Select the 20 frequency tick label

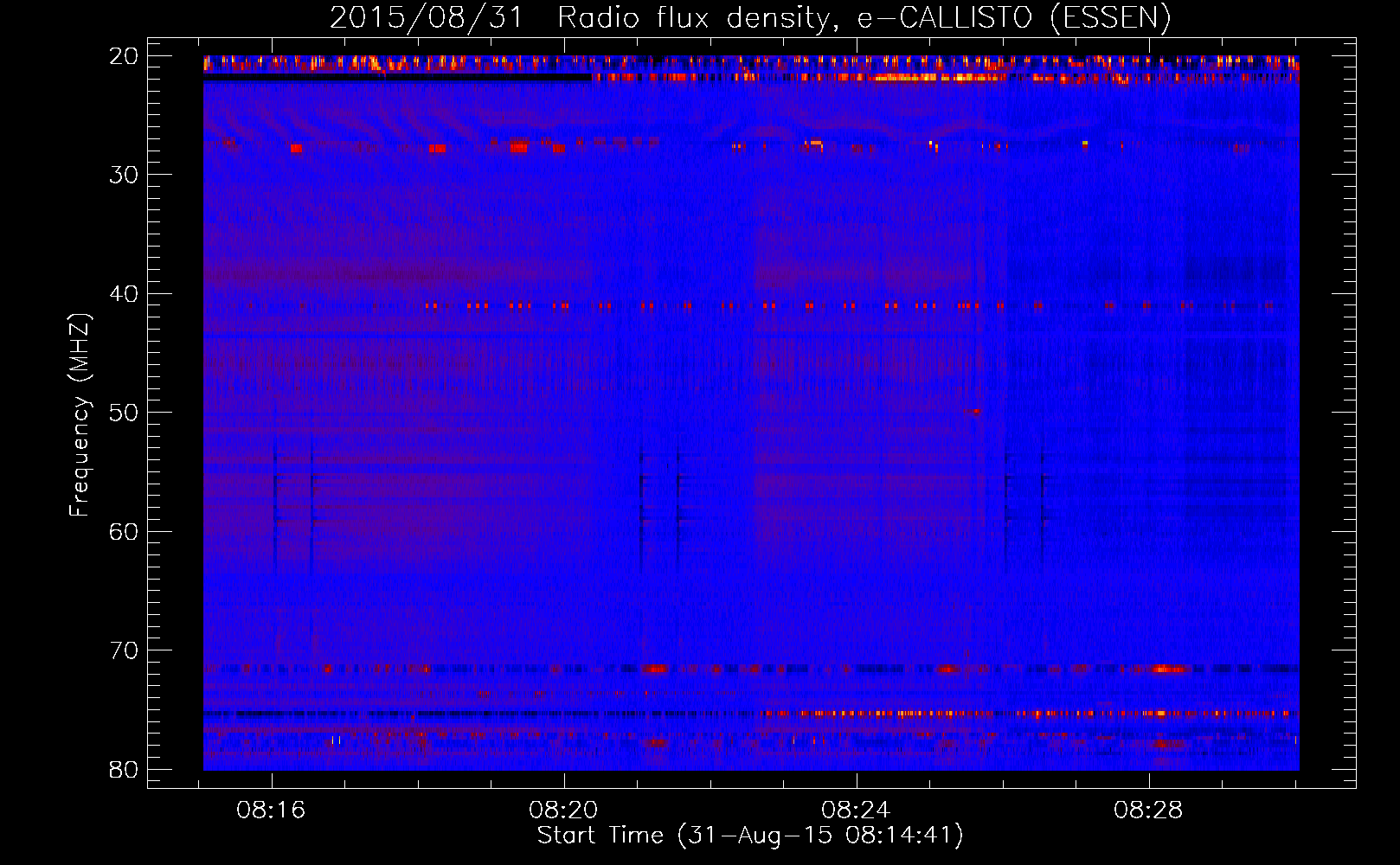click(124, 56)
